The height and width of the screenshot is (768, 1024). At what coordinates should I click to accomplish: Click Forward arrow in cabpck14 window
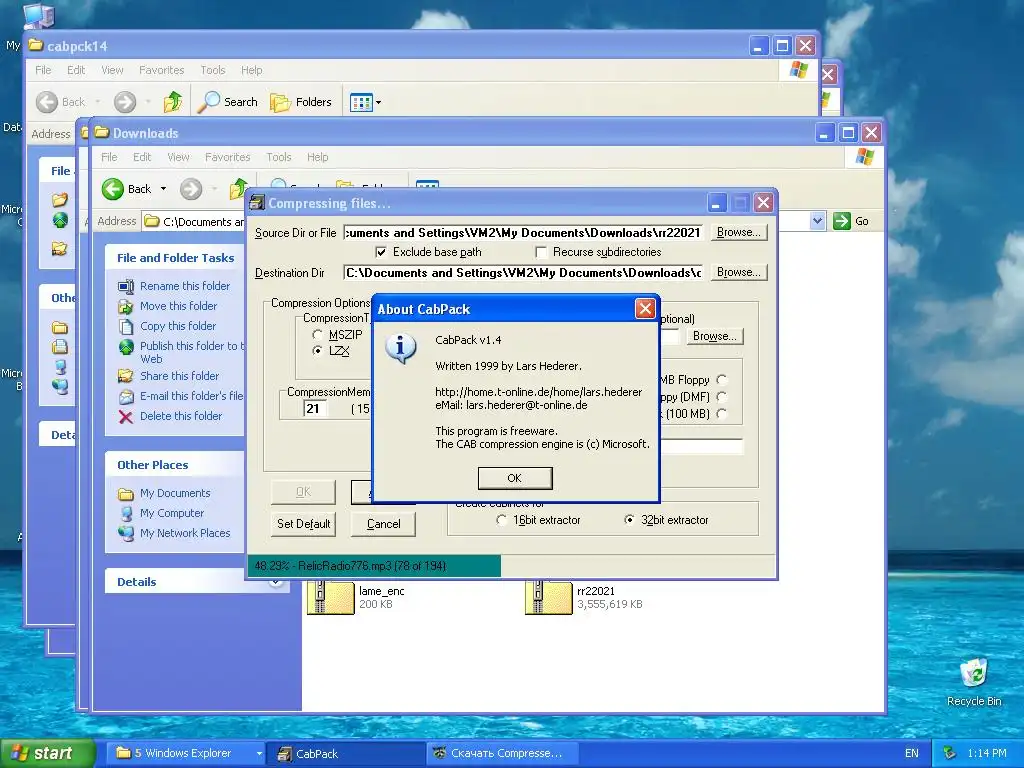(x=125, y=102)
